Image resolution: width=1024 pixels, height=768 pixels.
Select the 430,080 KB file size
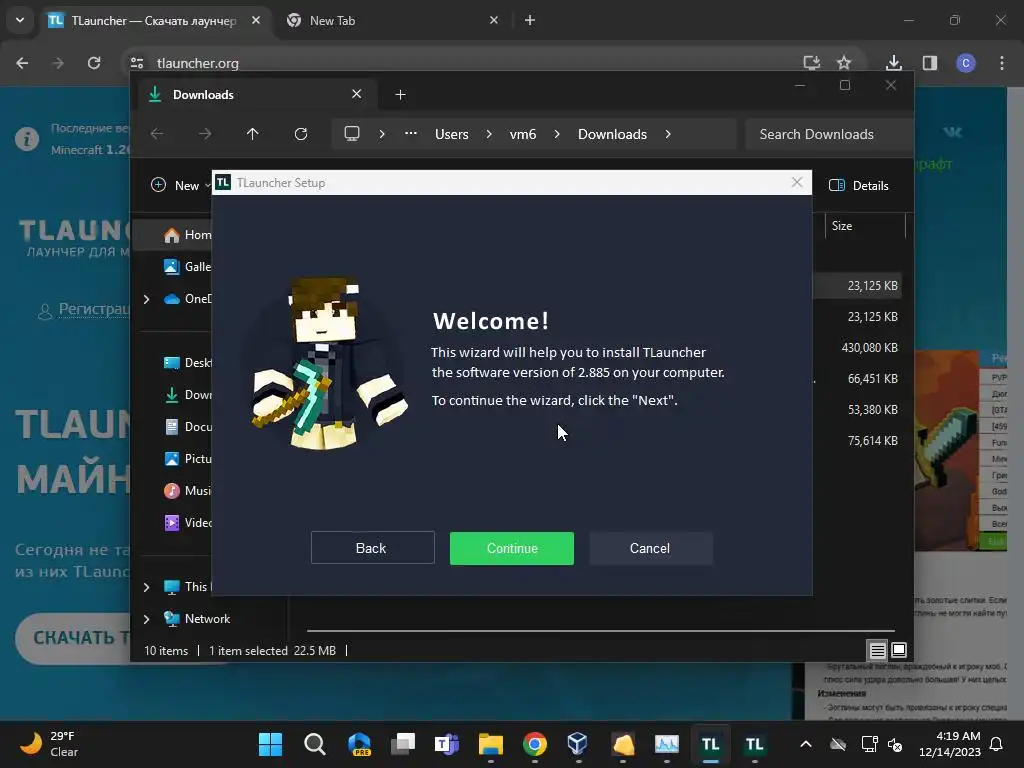click(869, 347)
